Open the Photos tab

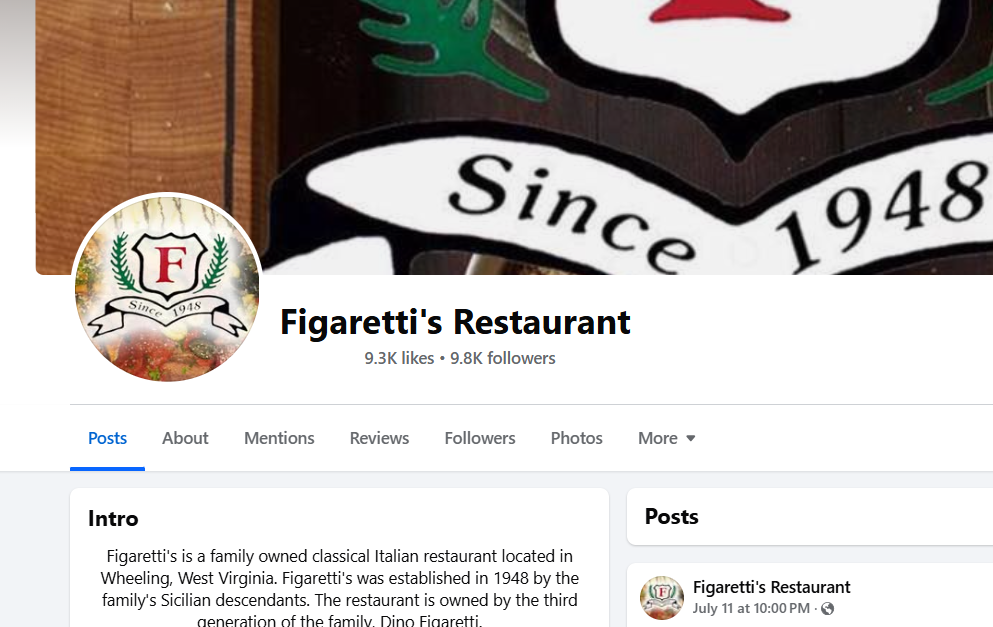click(x=576, y=438)
